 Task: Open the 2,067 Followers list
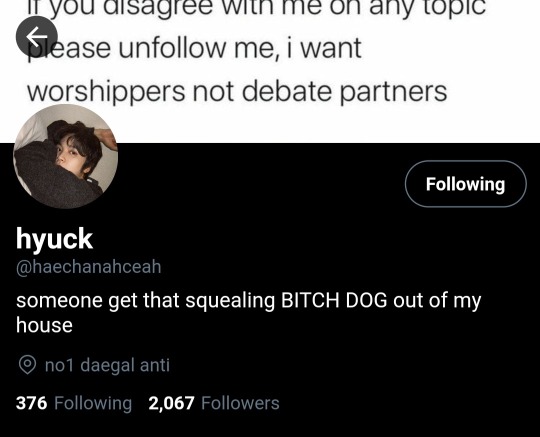[214, 403]
